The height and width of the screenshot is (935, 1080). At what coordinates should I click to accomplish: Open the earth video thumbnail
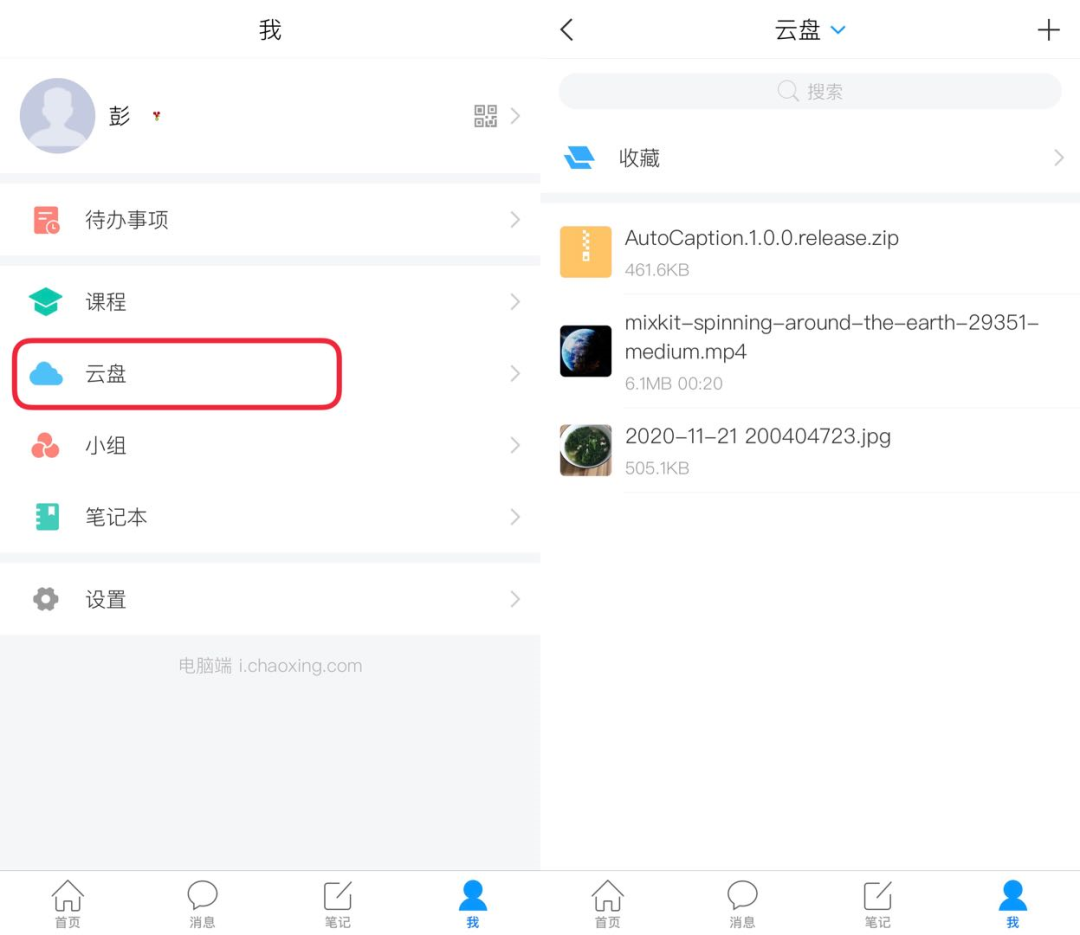[x=585, y=351]
